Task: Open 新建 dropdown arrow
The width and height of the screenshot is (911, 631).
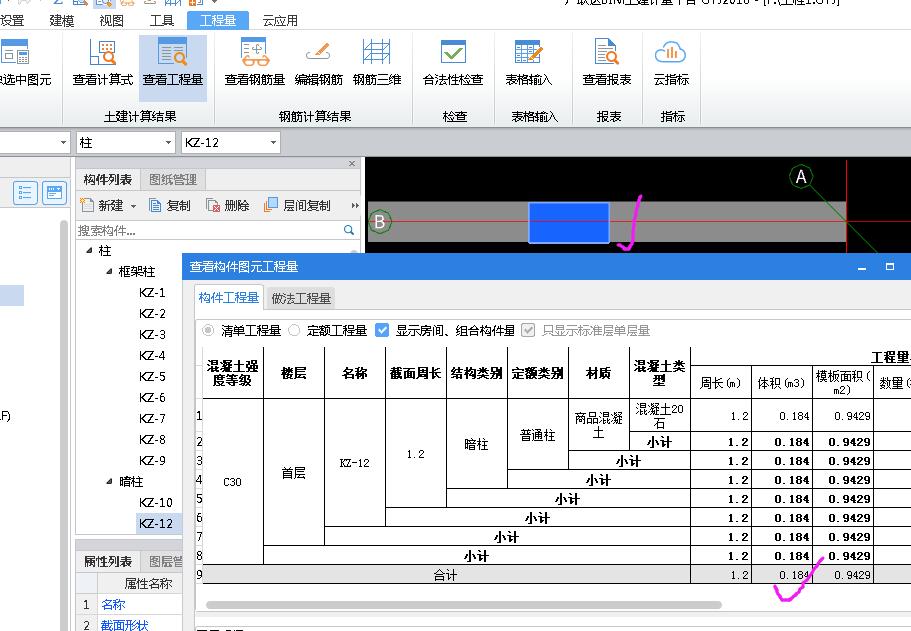Action: pos(133,206)
